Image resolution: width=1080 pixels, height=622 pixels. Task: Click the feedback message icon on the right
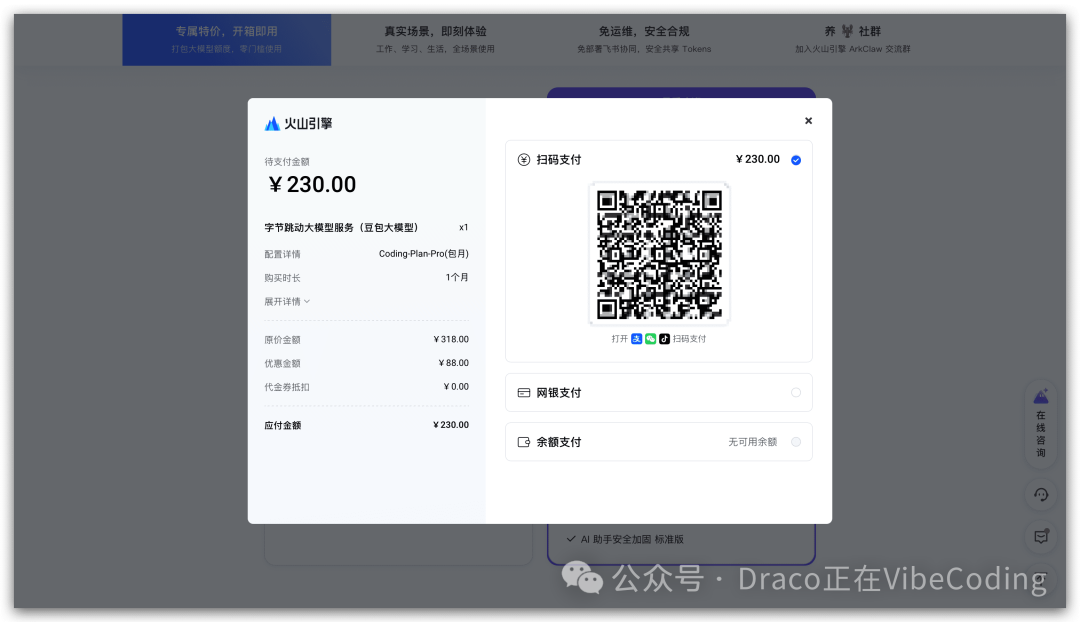click(1041, 537)
